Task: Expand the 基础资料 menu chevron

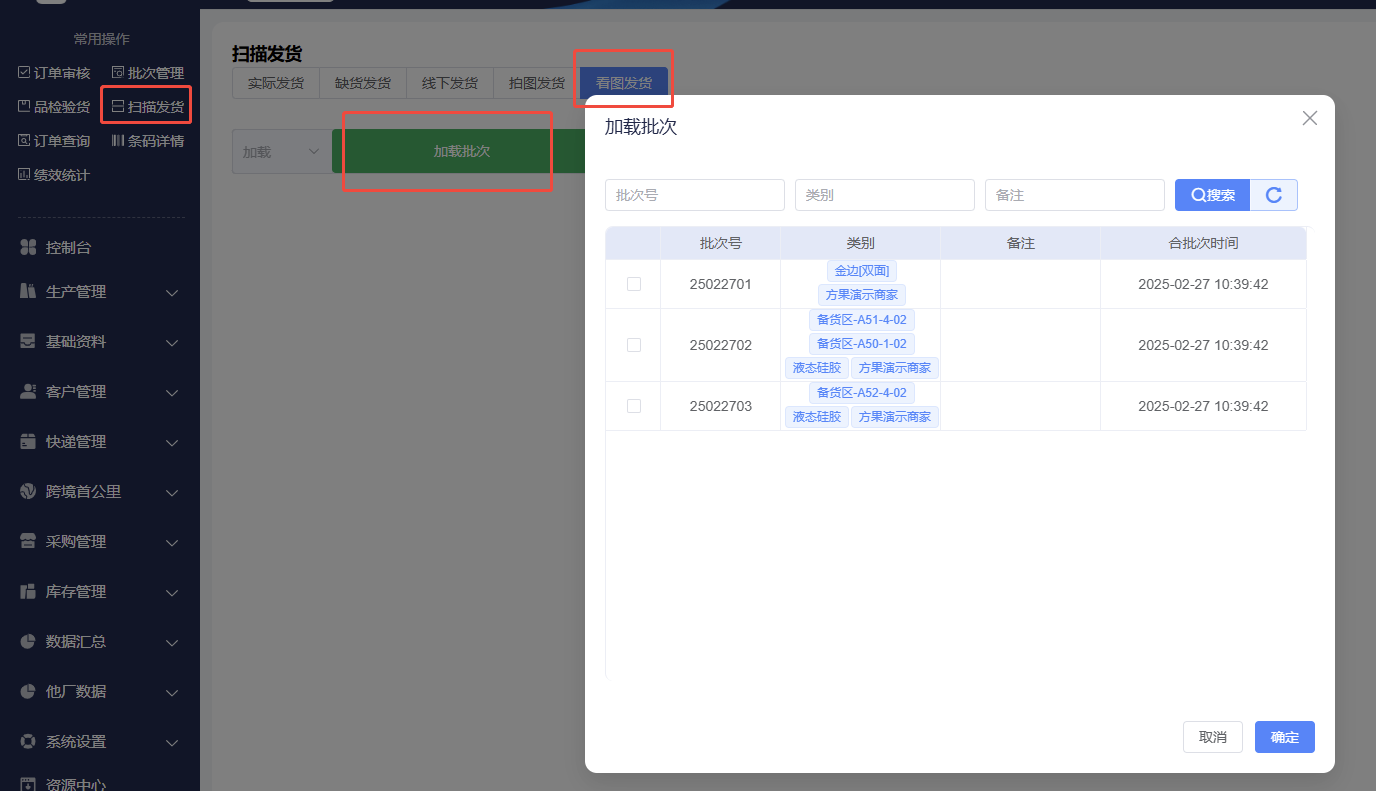Action: 172,343
